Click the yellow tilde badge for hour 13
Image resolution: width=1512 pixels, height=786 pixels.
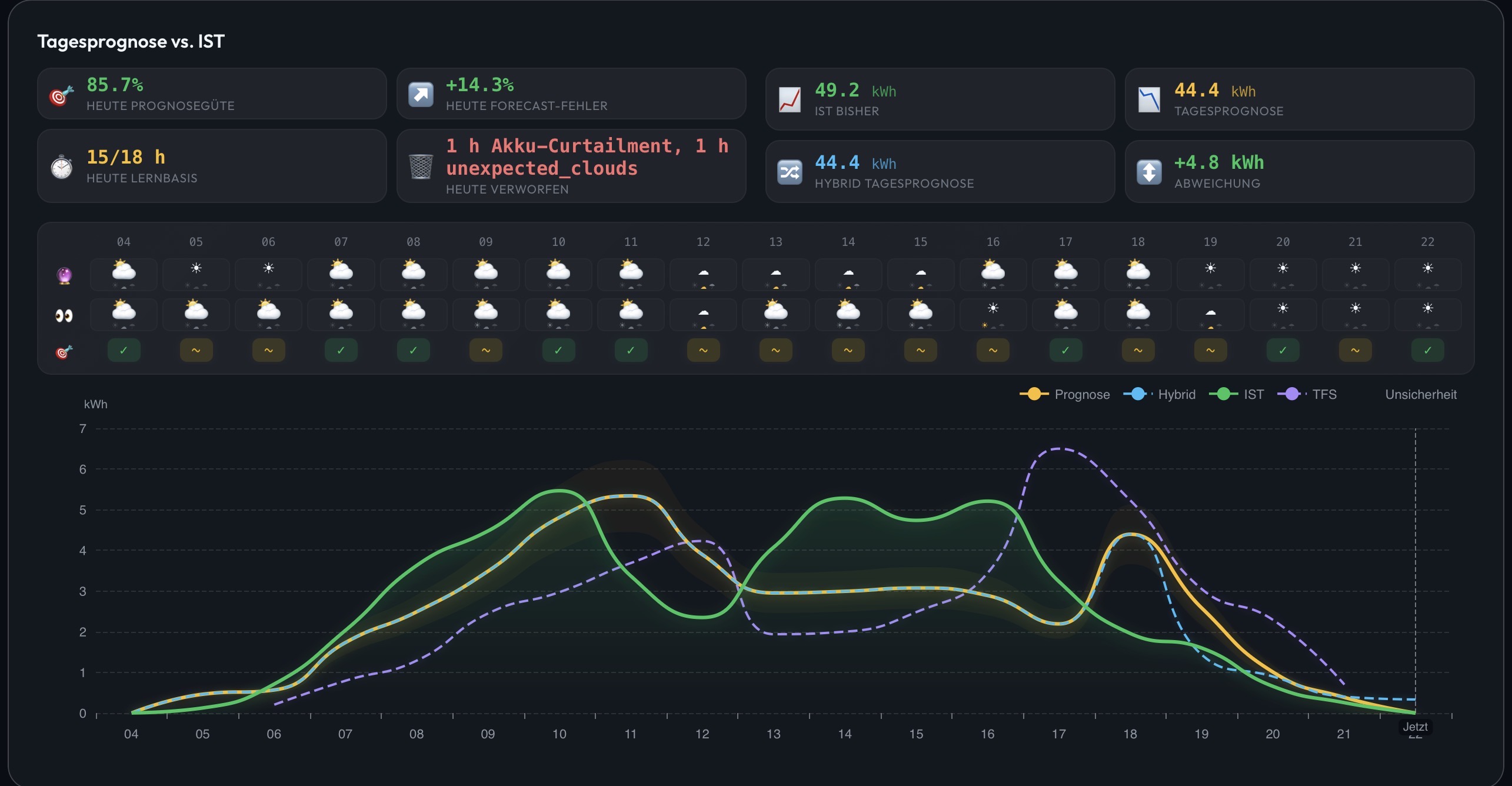(x=775, y=350)
